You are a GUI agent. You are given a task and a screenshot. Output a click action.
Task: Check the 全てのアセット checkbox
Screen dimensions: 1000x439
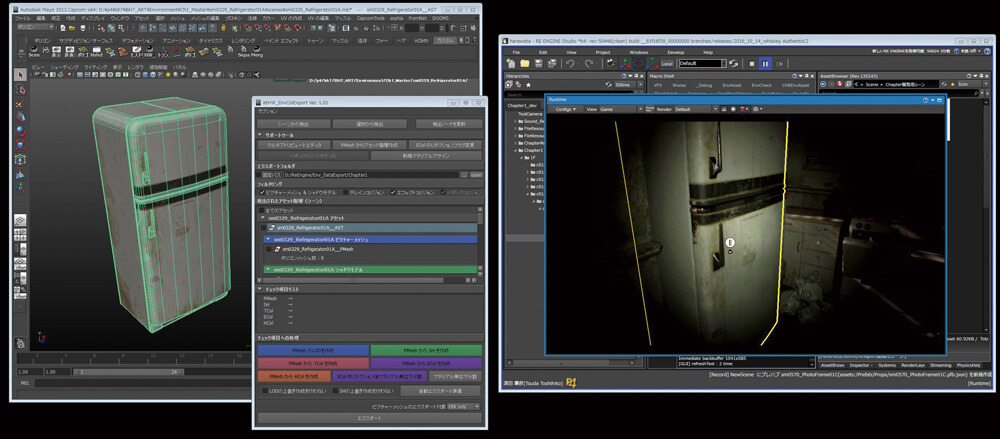pyautogui.click(x=260, y=210)
